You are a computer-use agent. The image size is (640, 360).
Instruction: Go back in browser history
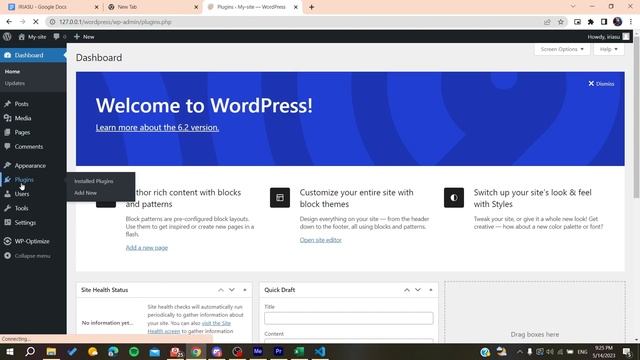coord(9,22)
